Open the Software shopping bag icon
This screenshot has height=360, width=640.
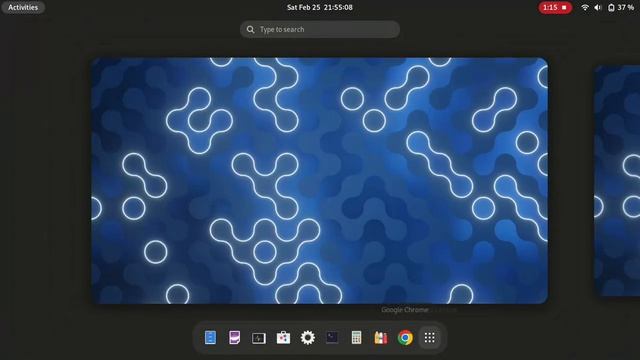coord(283,338)
